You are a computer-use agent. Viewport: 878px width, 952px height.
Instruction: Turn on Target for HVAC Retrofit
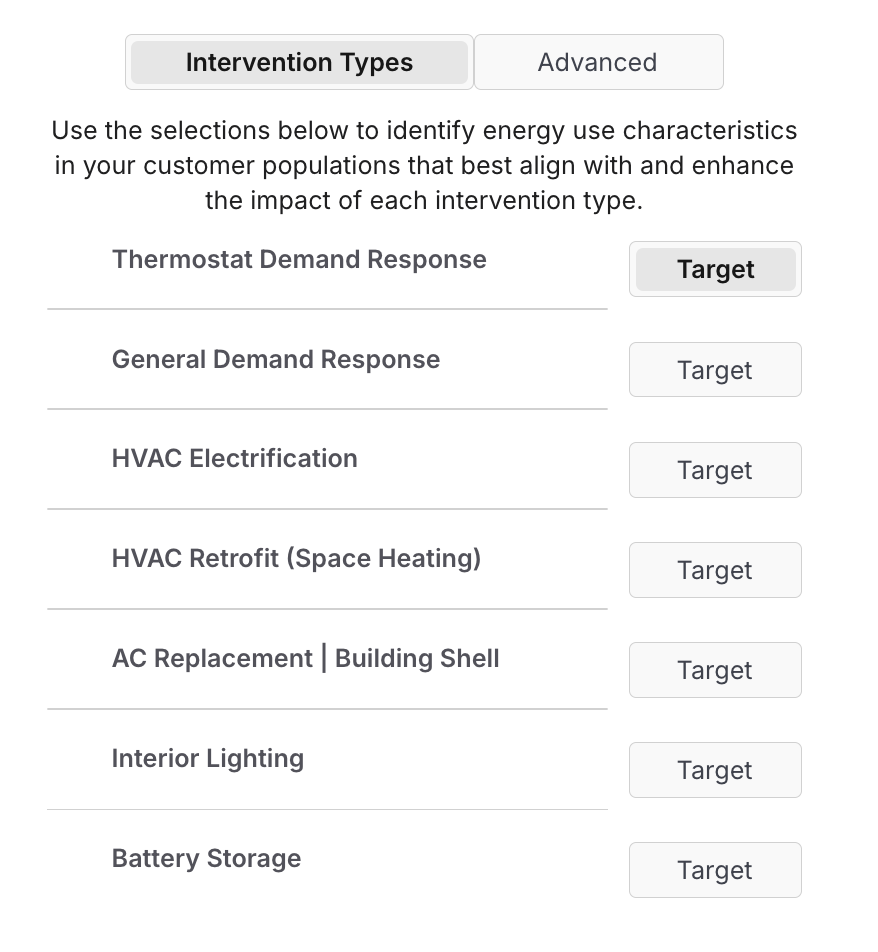(x=715, y=570)
